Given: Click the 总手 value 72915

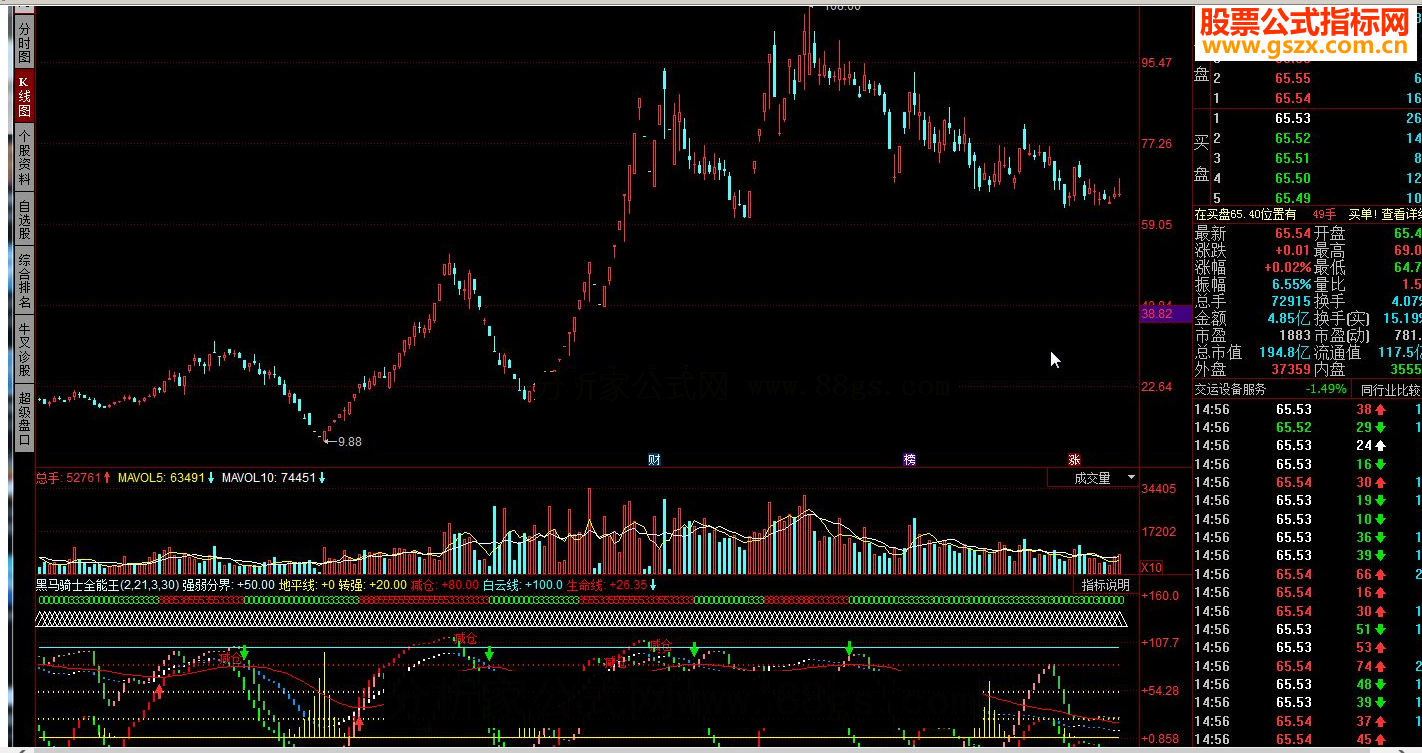Looking at the screenshot, I should point(1290,301).
